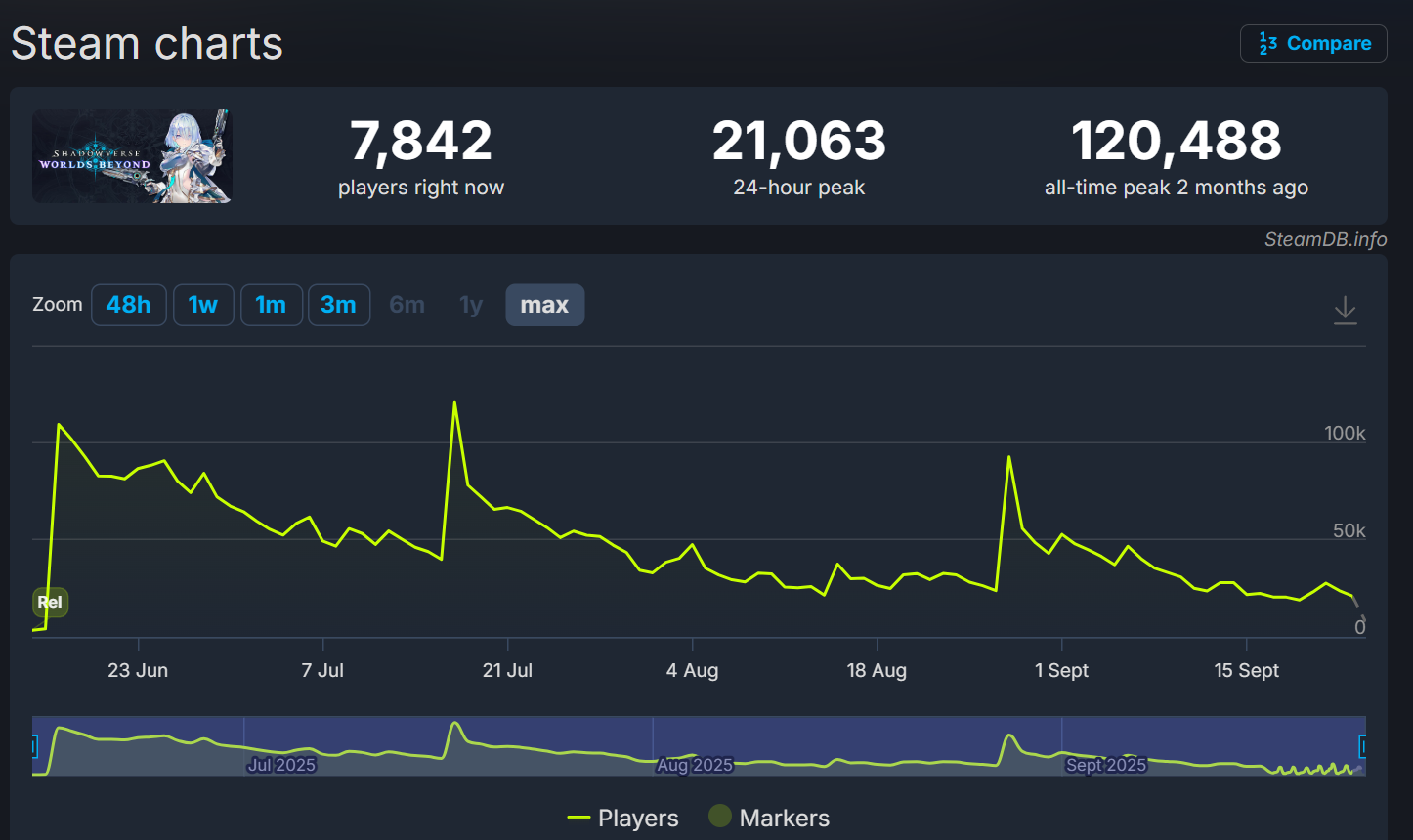Set zoom range to 3m
This screenshot has height=840, width=1413.
(x=338, y=305)
